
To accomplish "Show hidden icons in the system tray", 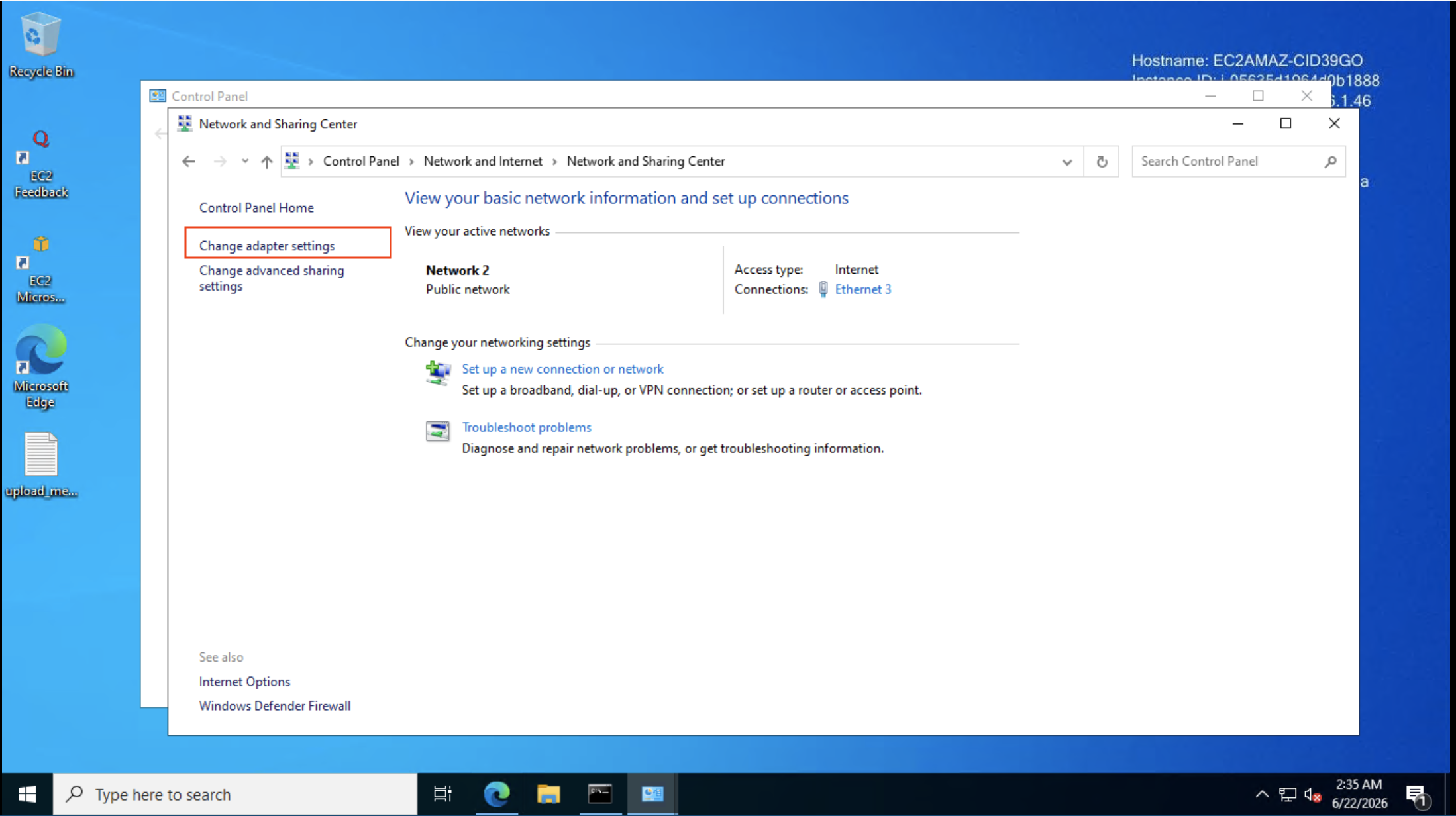I will [1262, 794].
